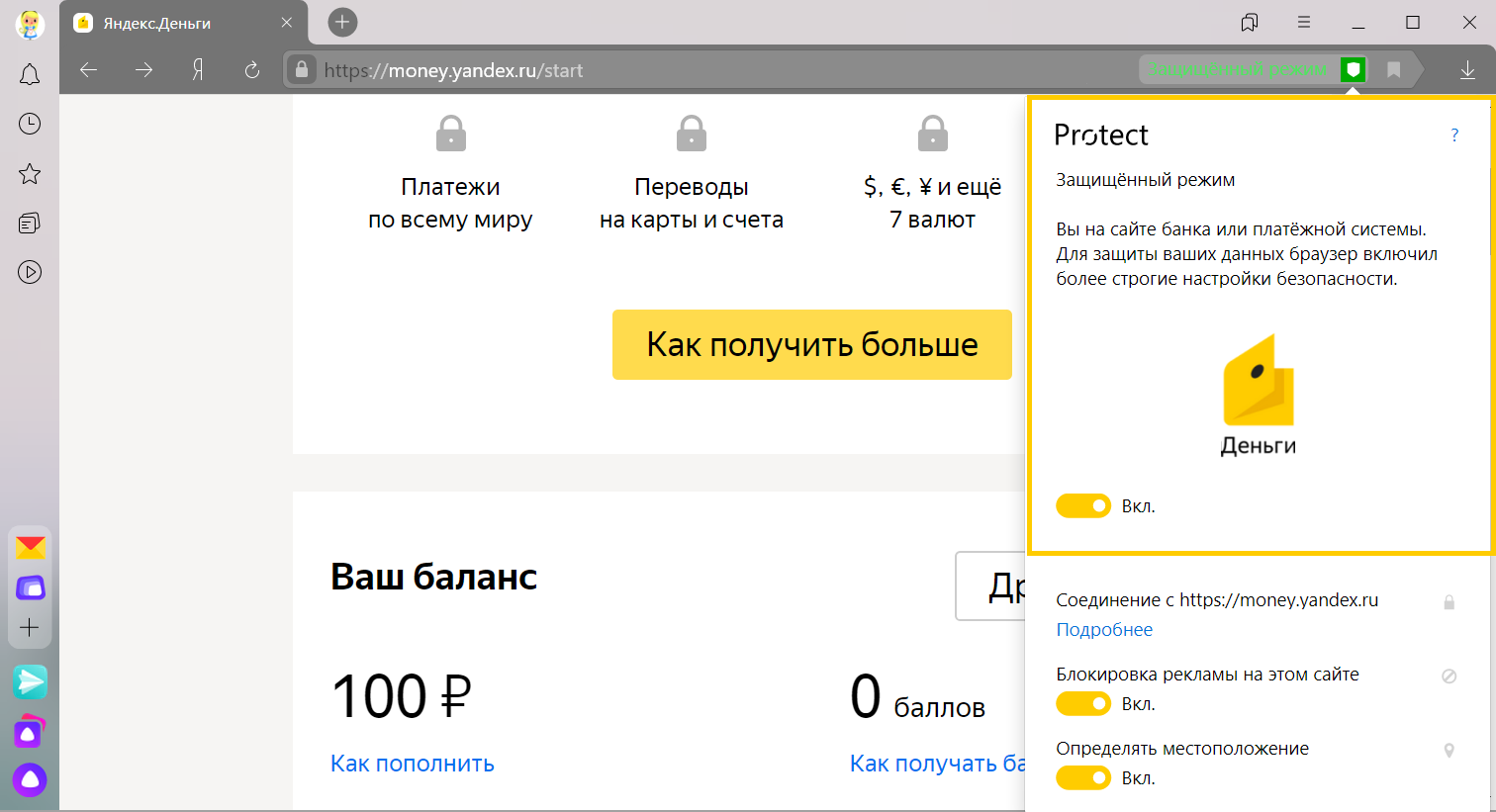Open Yandex Mail envelope icon
Viewport: 1496px width, 812px height.
30,547
